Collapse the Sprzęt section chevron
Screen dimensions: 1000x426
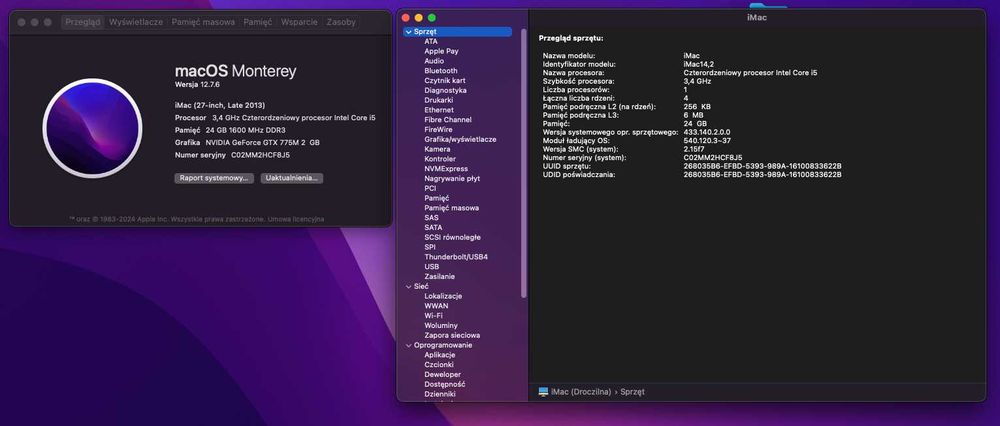pos(408,32)
